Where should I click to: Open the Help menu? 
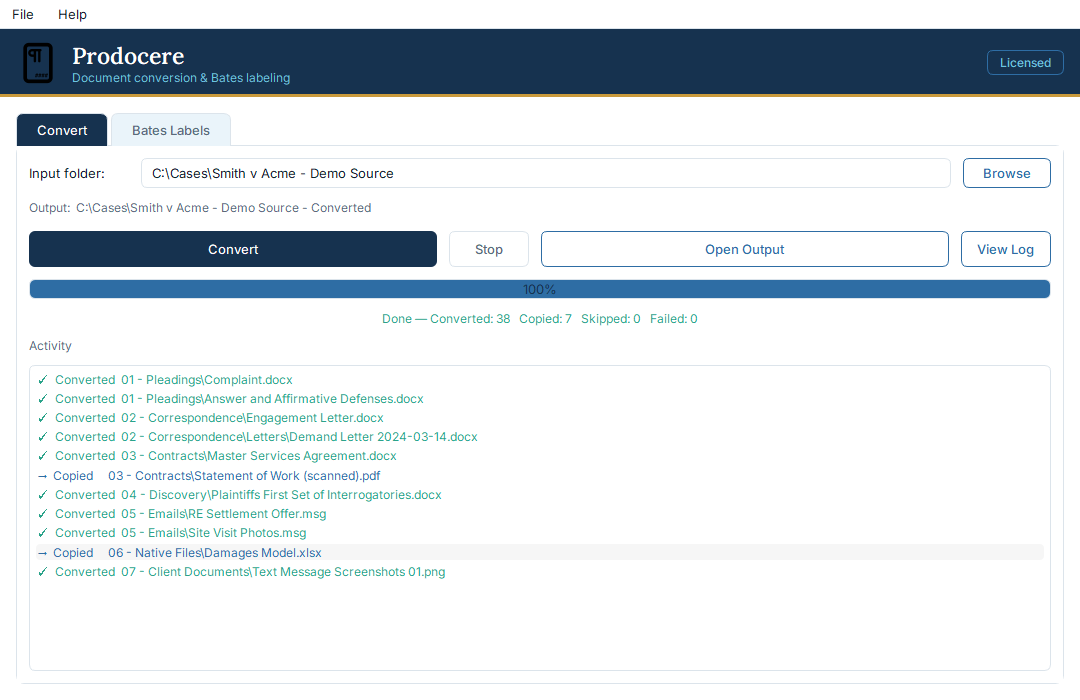tap(72, 14)
